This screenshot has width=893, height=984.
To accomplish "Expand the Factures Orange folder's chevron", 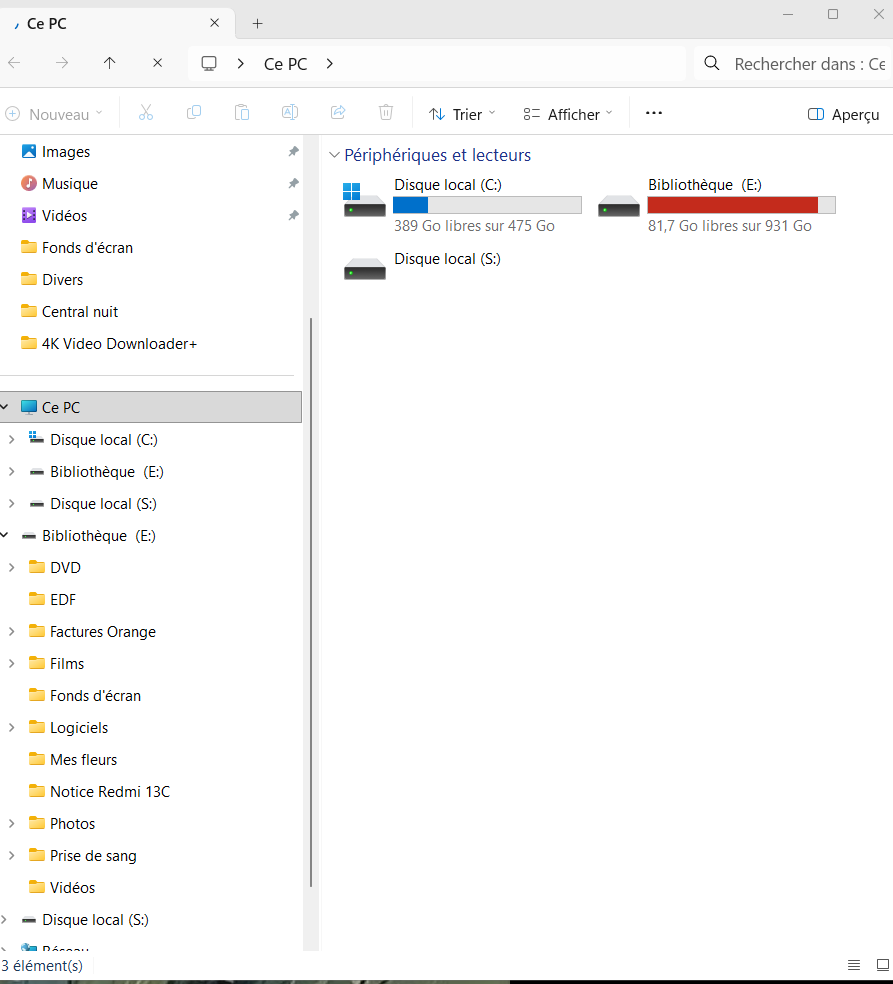I will click(x=11, y=631).
